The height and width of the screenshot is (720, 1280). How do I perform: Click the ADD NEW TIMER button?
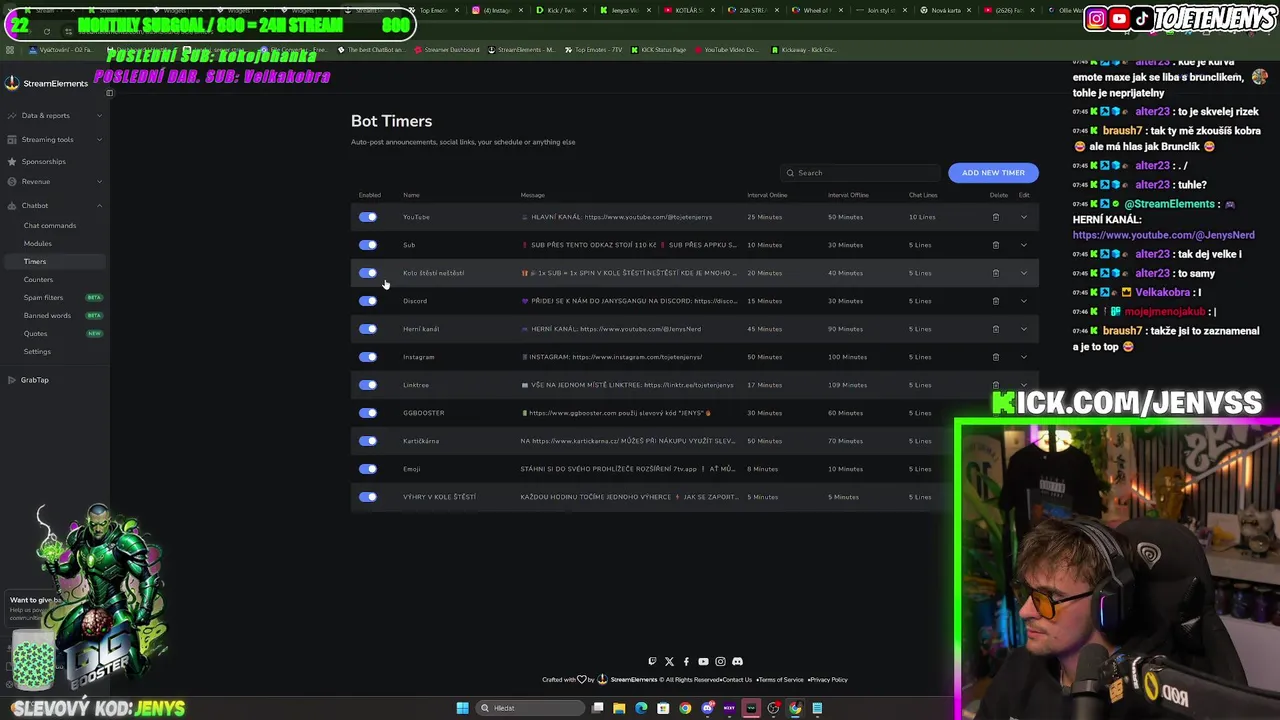click(x=993, y=173)
